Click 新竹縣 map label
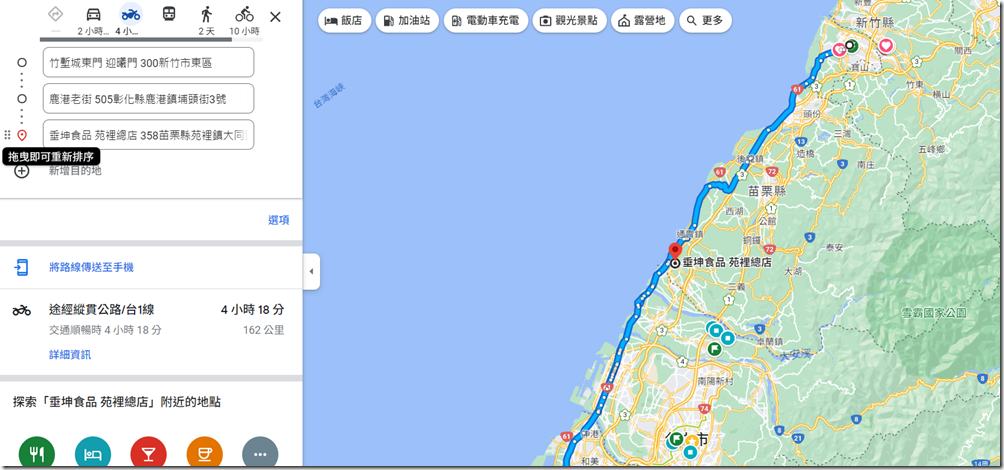This screenshot has width=1004, height=470. 875,22
